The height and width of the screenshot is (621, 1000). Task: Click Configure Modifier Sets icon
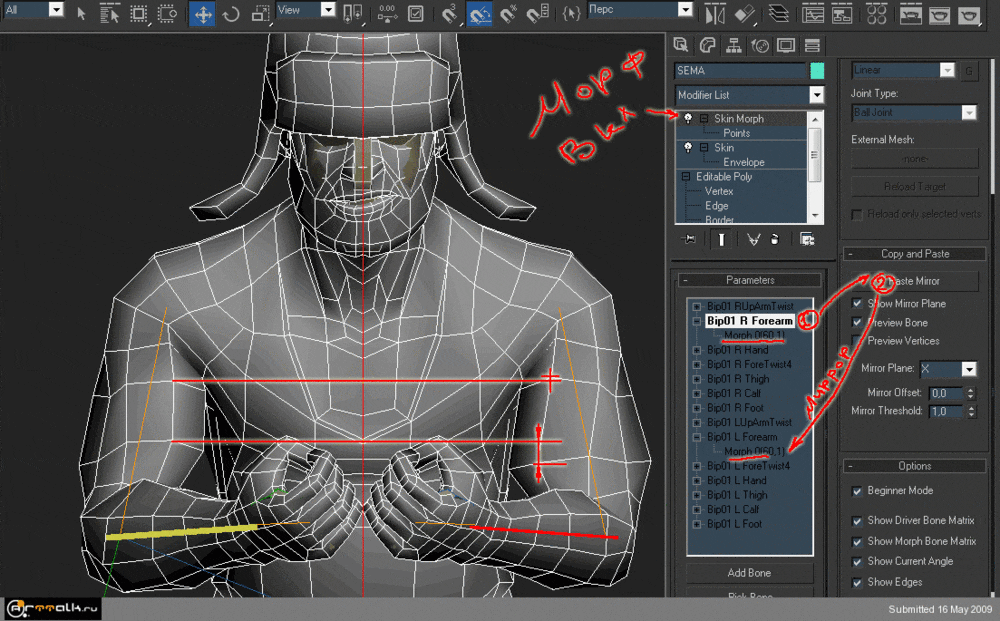806,240
